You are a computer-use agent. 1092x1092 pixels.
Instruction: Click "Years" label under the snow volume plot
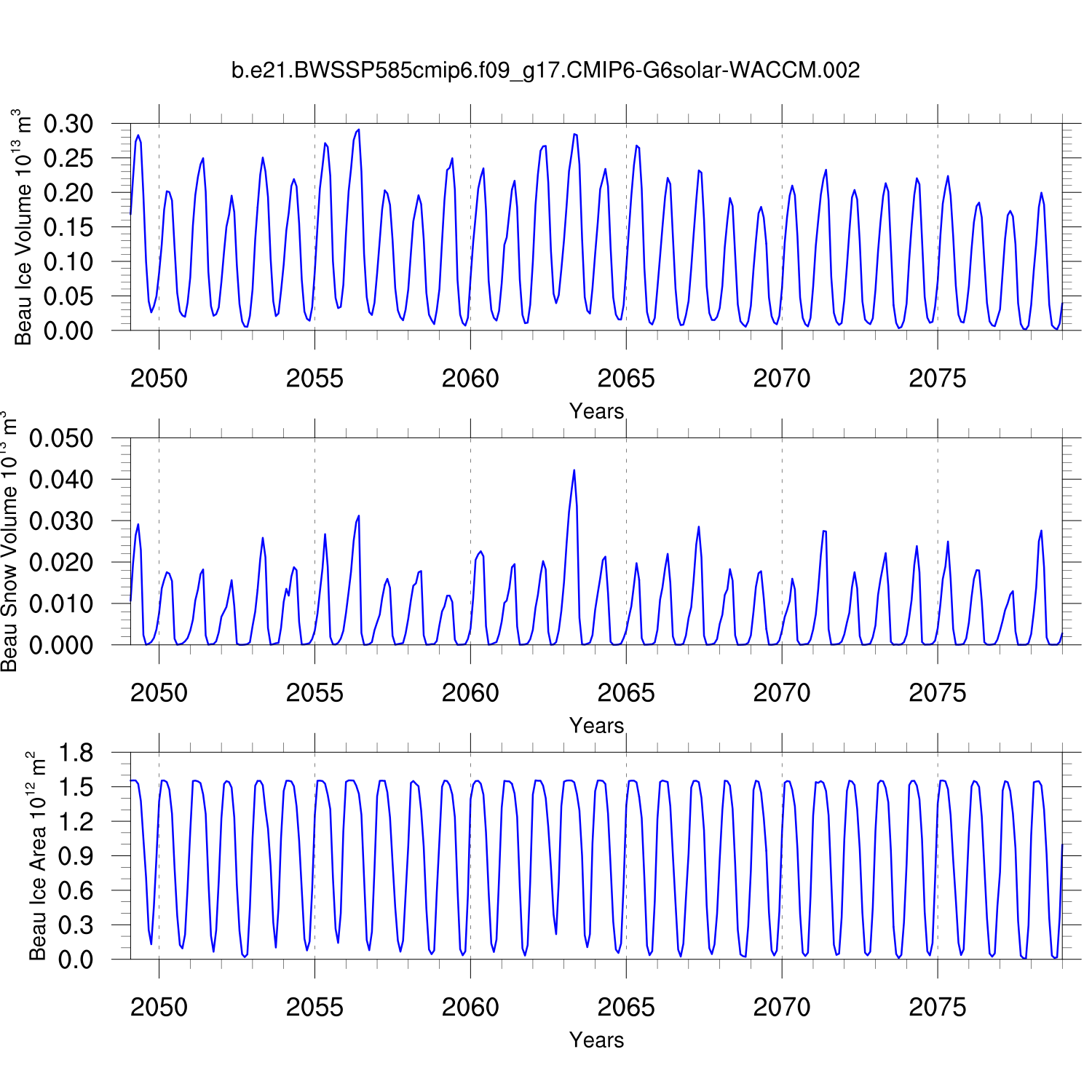click(596, 726)
